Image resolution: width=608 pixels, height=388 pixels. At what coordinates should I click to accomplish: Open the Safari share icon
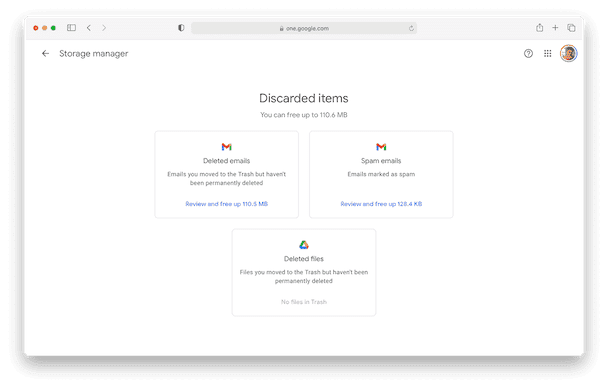tap(539, 28)
